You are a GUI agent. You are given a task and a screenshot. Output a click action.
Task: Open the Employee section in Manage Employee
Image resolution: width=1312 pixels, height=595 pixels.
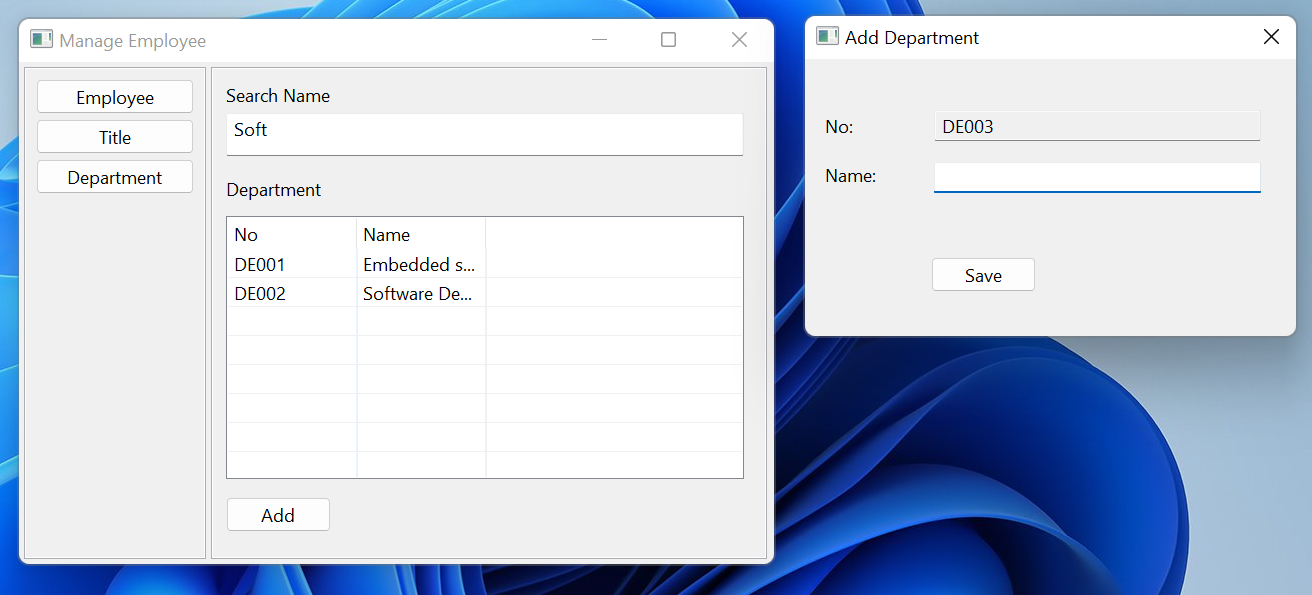point(115,97)
